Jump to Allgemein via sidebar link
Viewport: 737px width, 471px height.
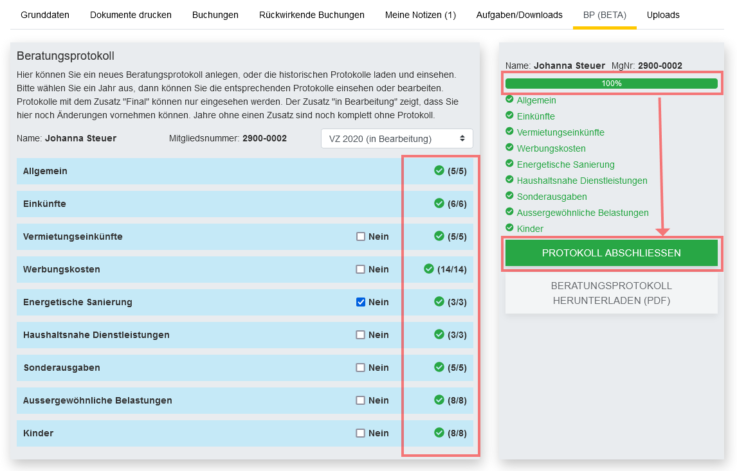(x=536, y=100)
